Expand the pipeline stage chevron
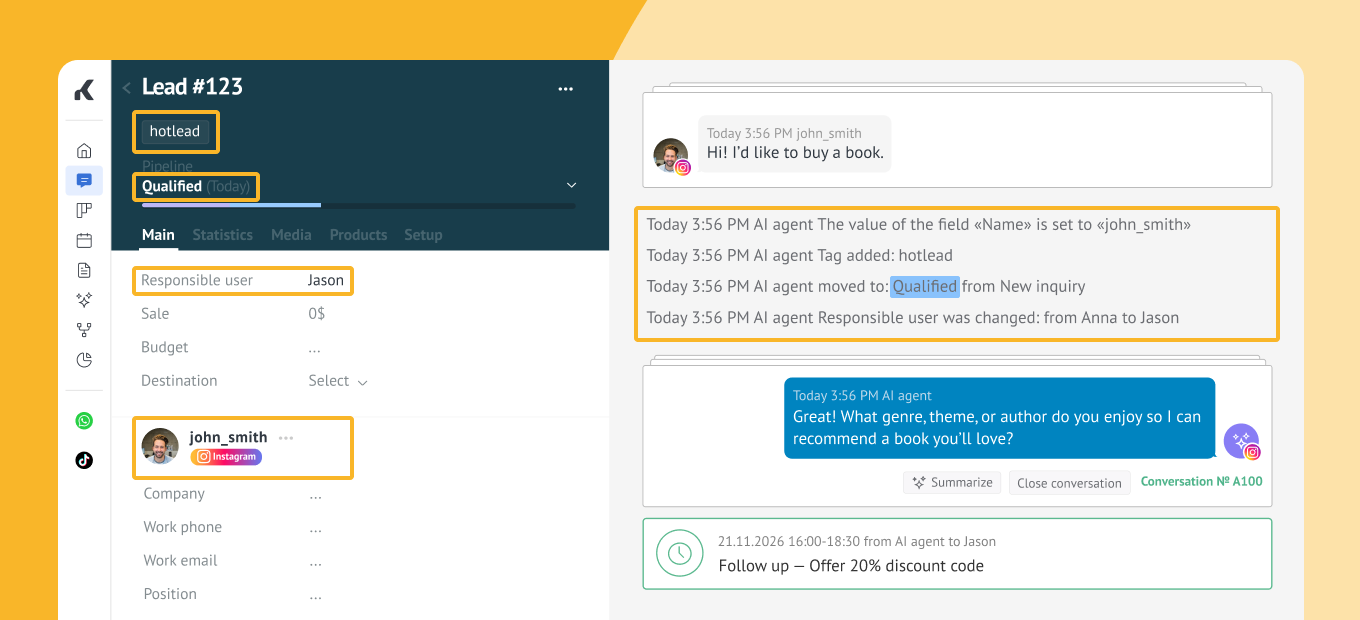The image size is (1360, 620). click(571, 185)
